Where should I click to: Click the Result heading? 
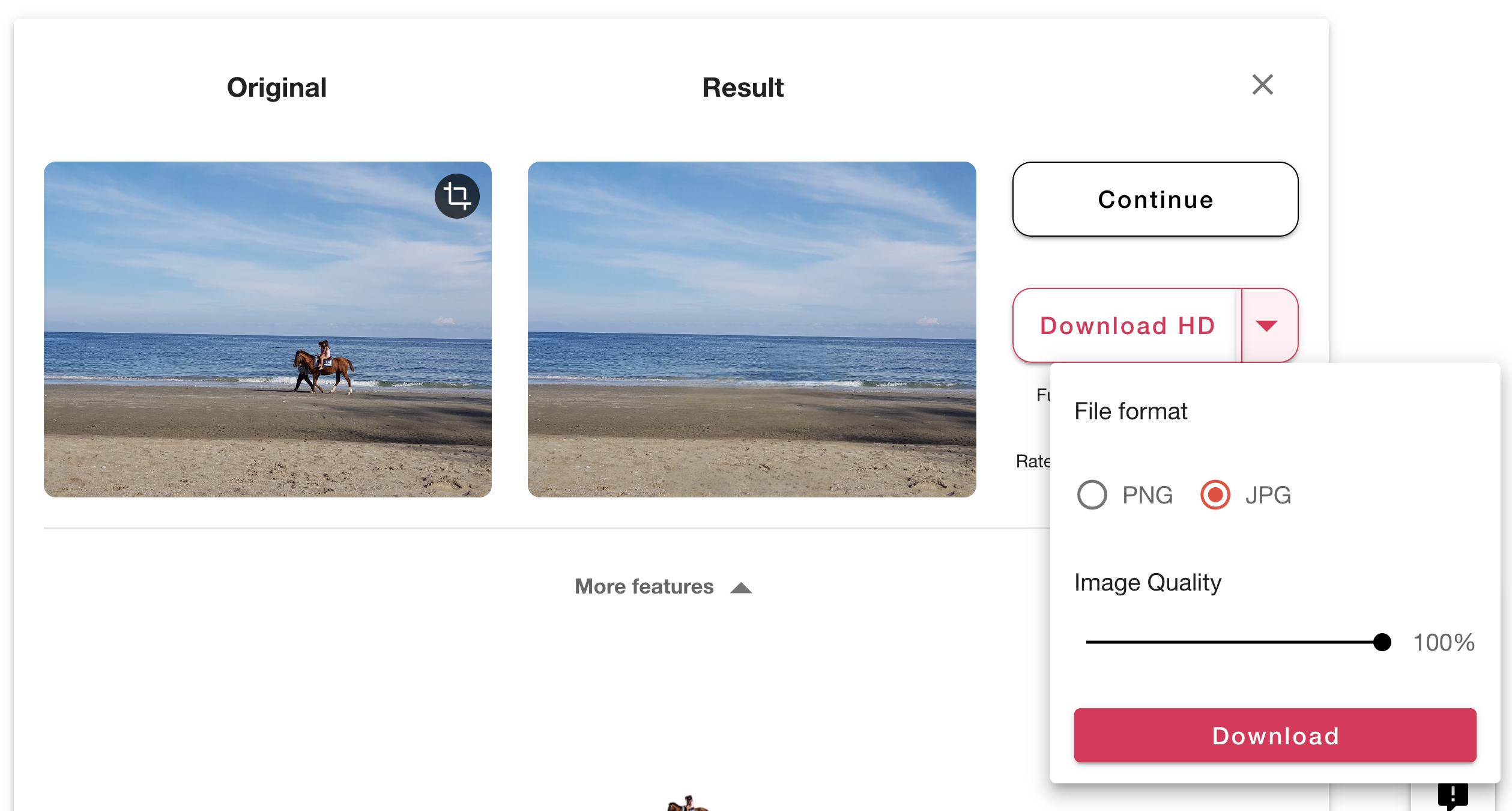tap(743, 88)
